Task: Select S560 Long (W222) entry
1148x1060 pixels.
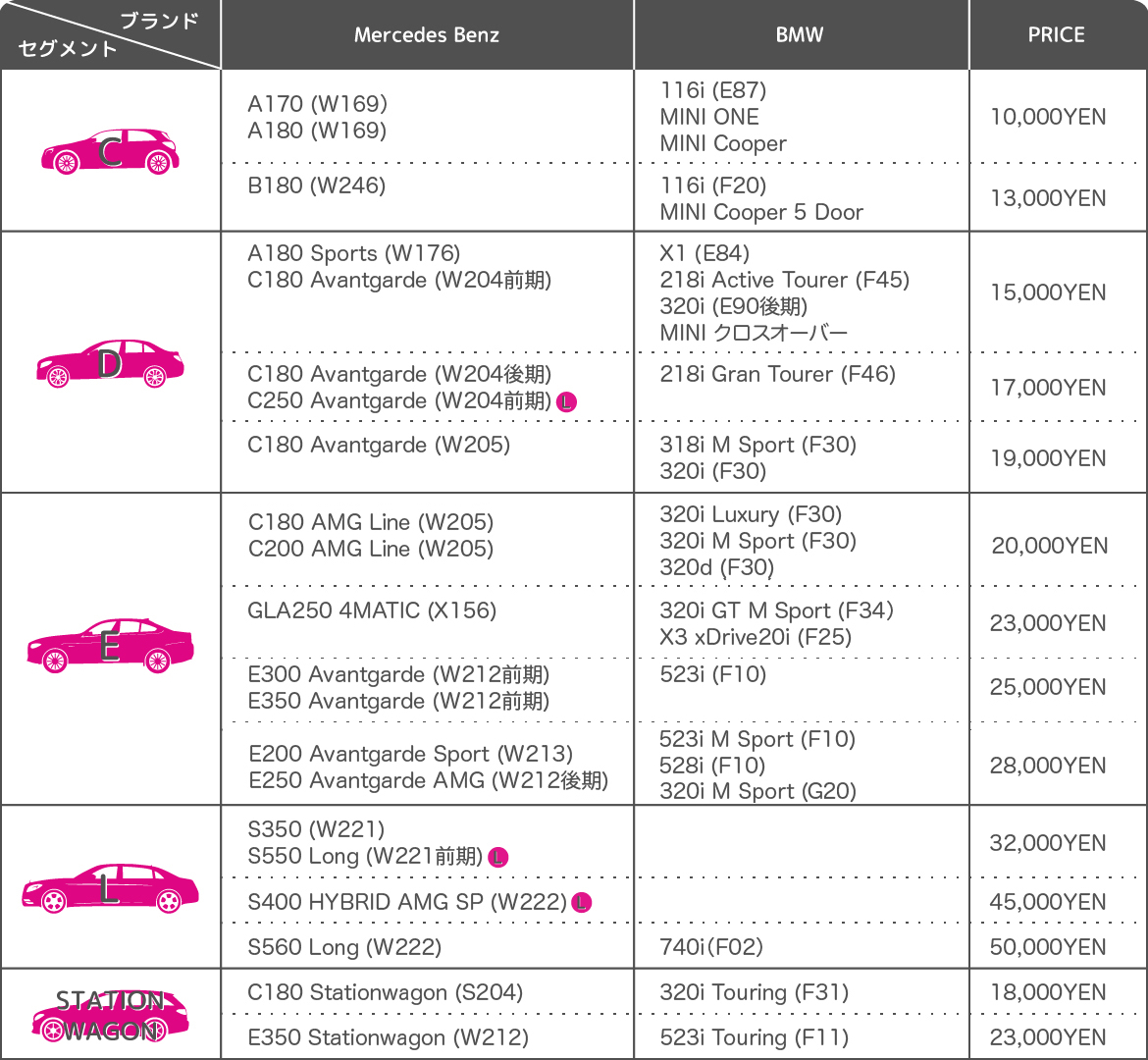Action: coord(344,947)
